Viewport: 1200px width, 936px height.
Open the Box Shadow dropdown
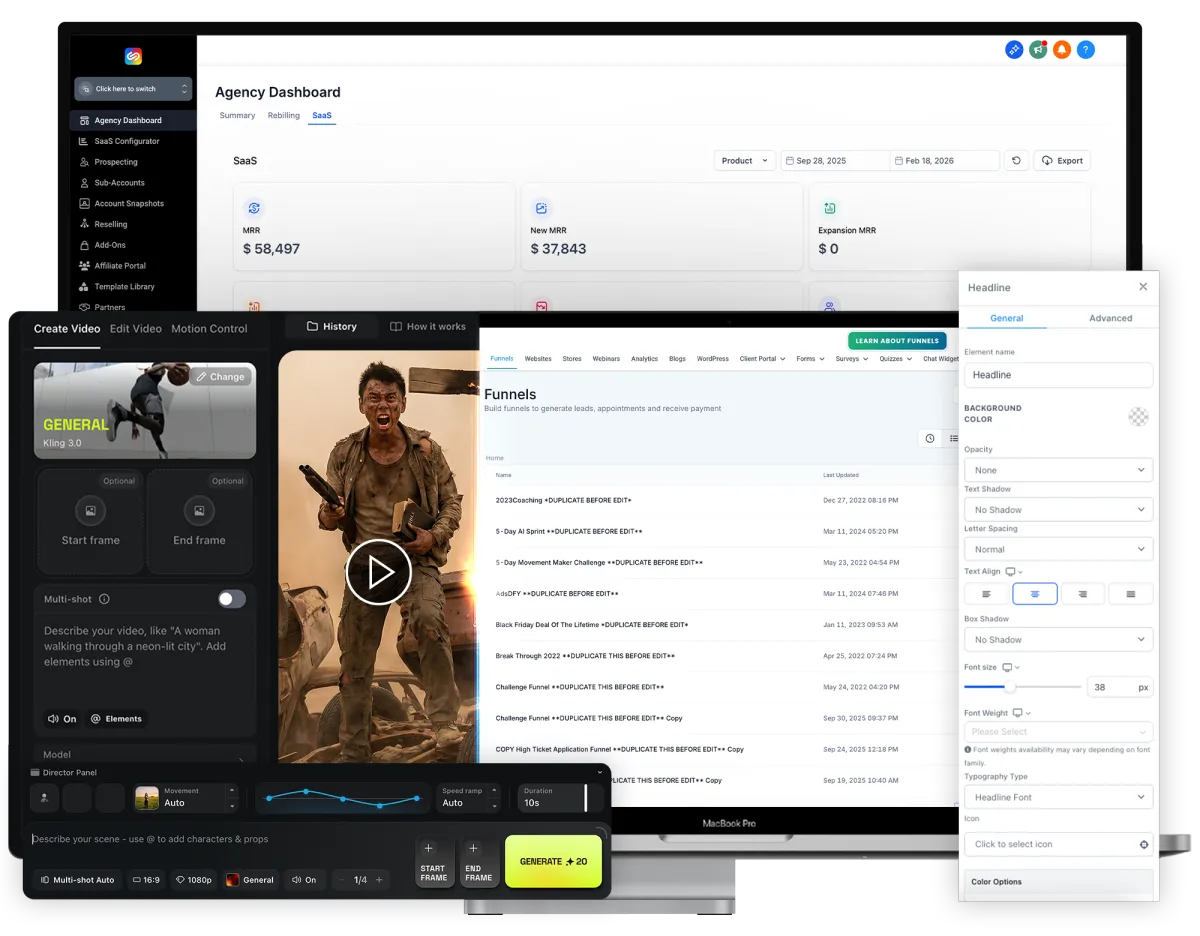point(1058,639)
